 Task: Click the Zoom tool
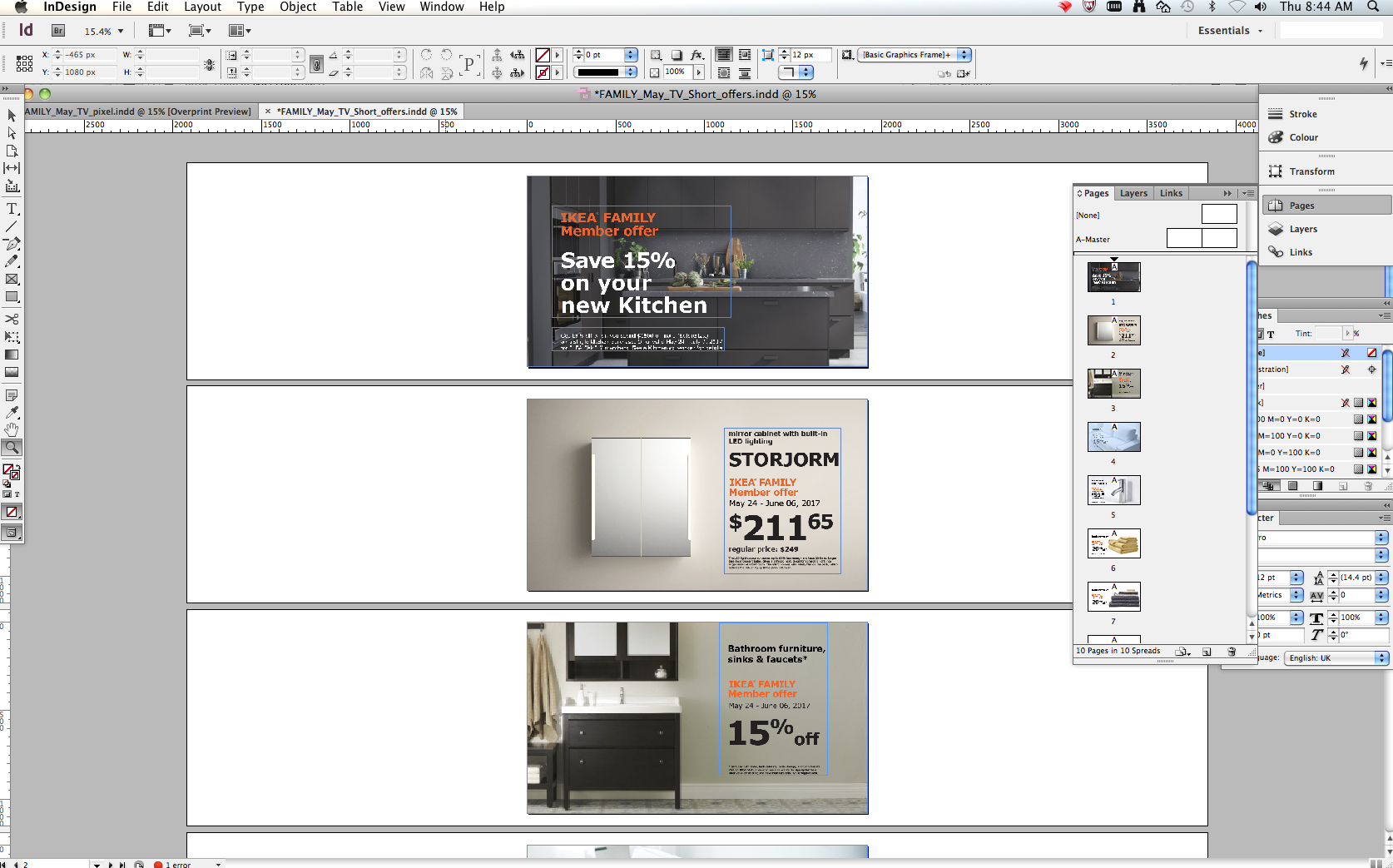tap(12, 447)
